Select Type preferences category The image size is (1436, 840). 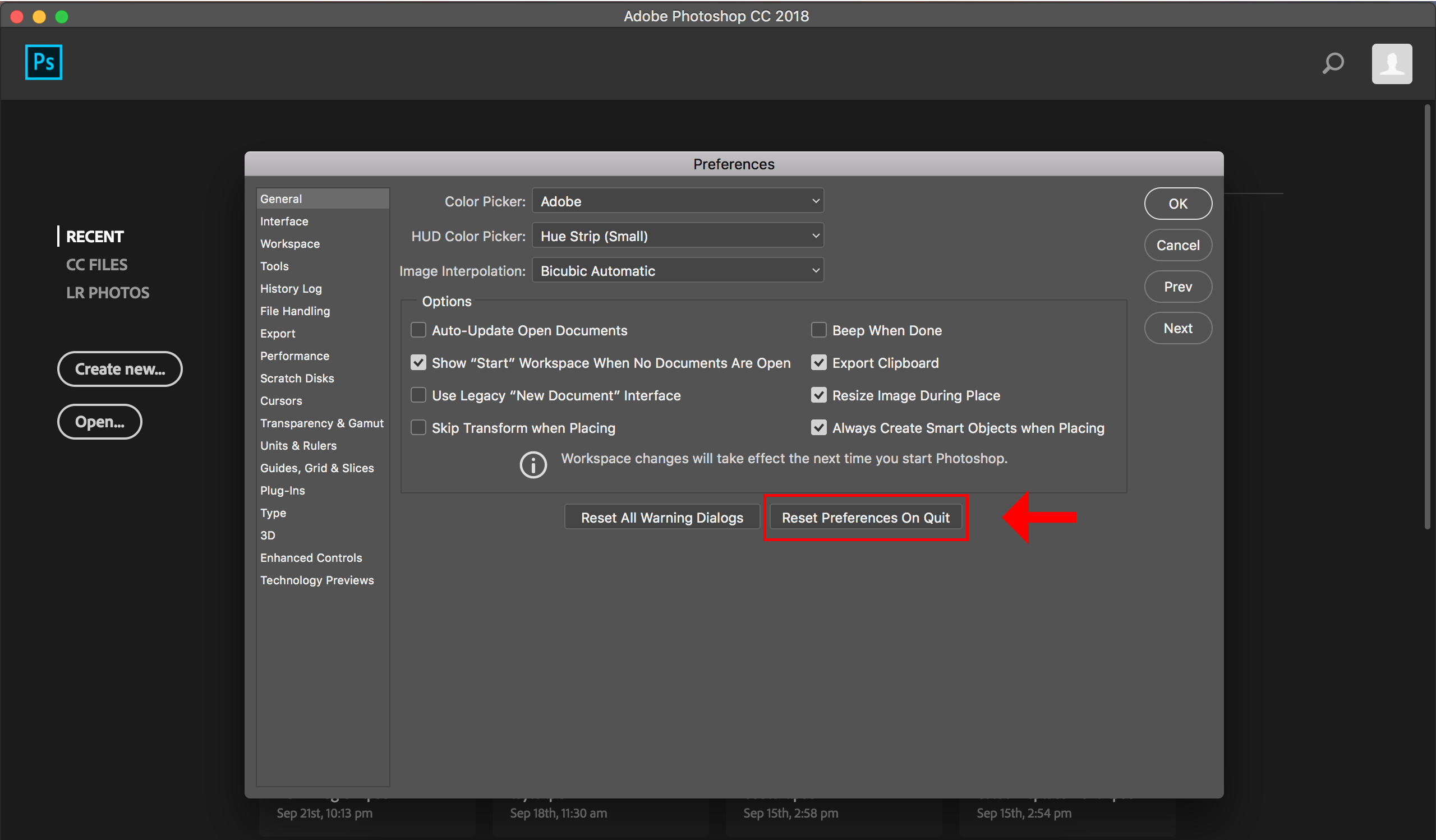(x=323, y=513)
